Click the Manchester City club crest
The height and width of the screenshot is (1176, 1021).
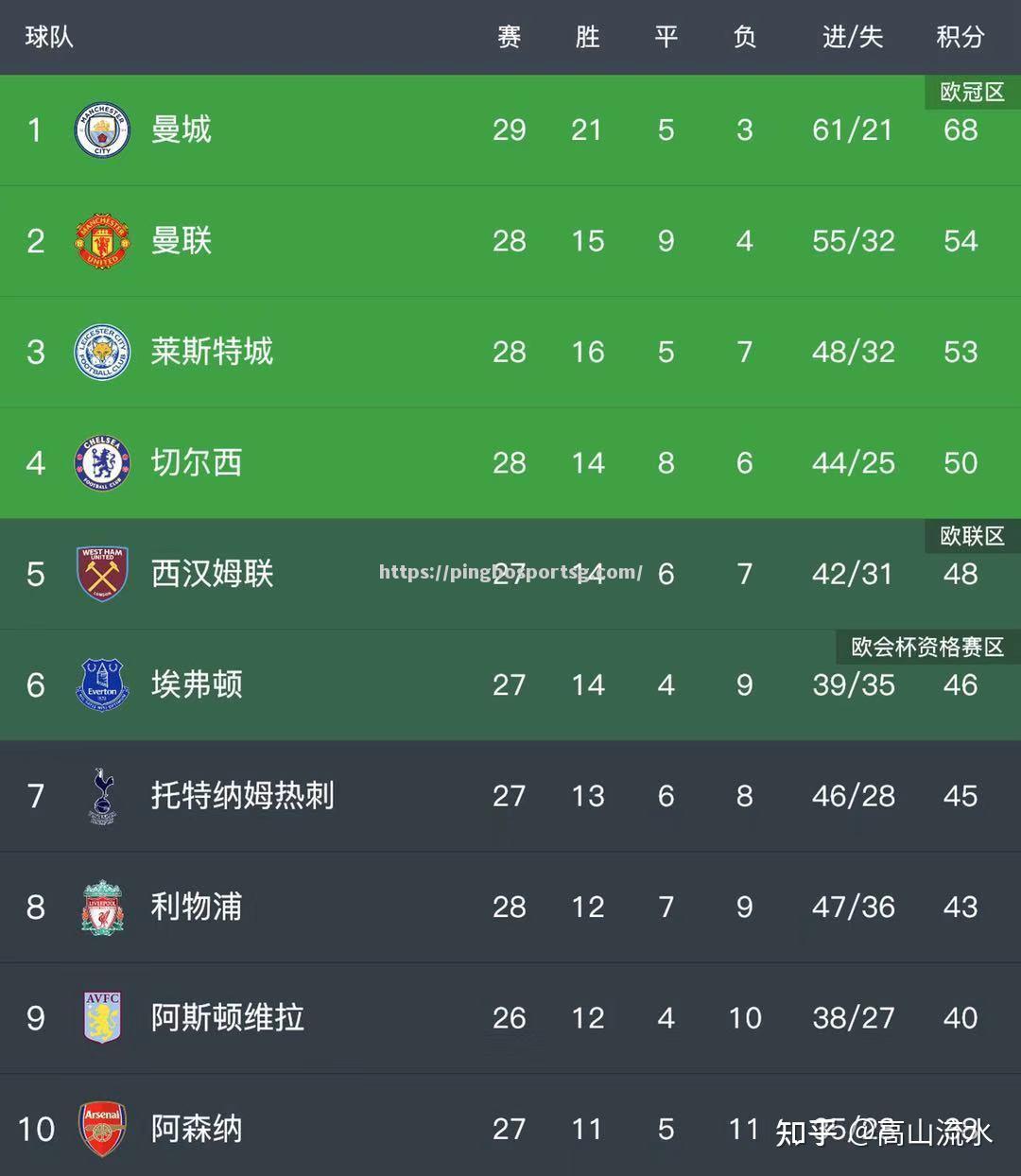point(102,130)
